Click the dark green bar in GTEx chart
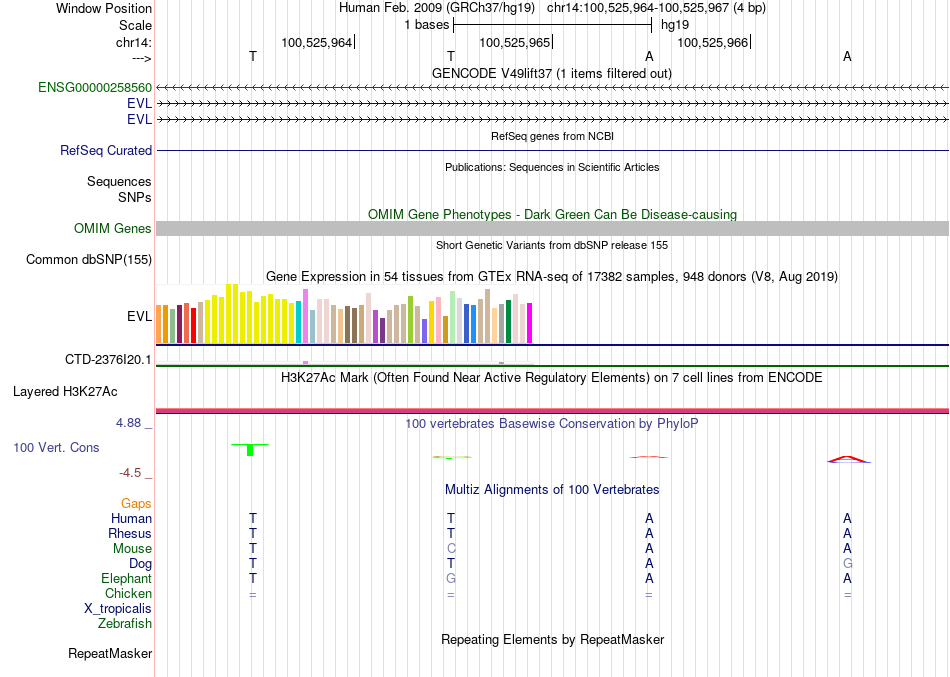 (x=508, y=322)
